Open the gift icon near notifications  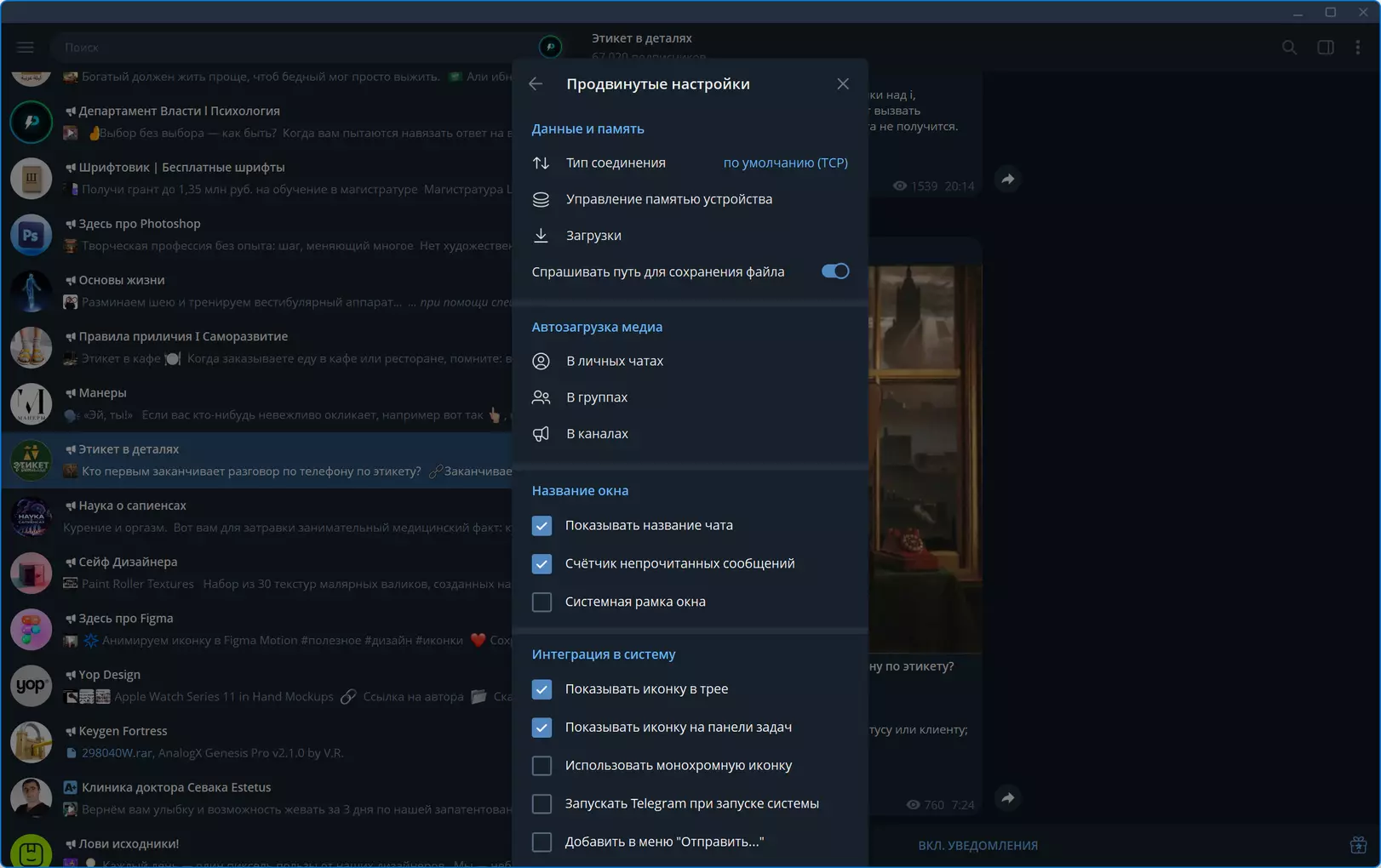tap(1358, 845)
